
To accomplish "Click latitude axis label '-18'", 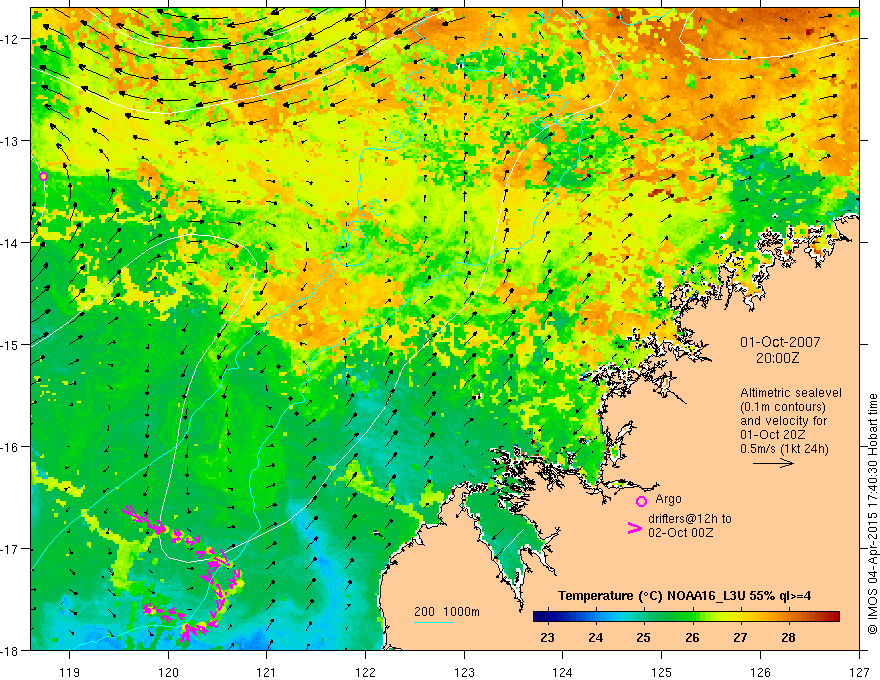I will point(10,651).
